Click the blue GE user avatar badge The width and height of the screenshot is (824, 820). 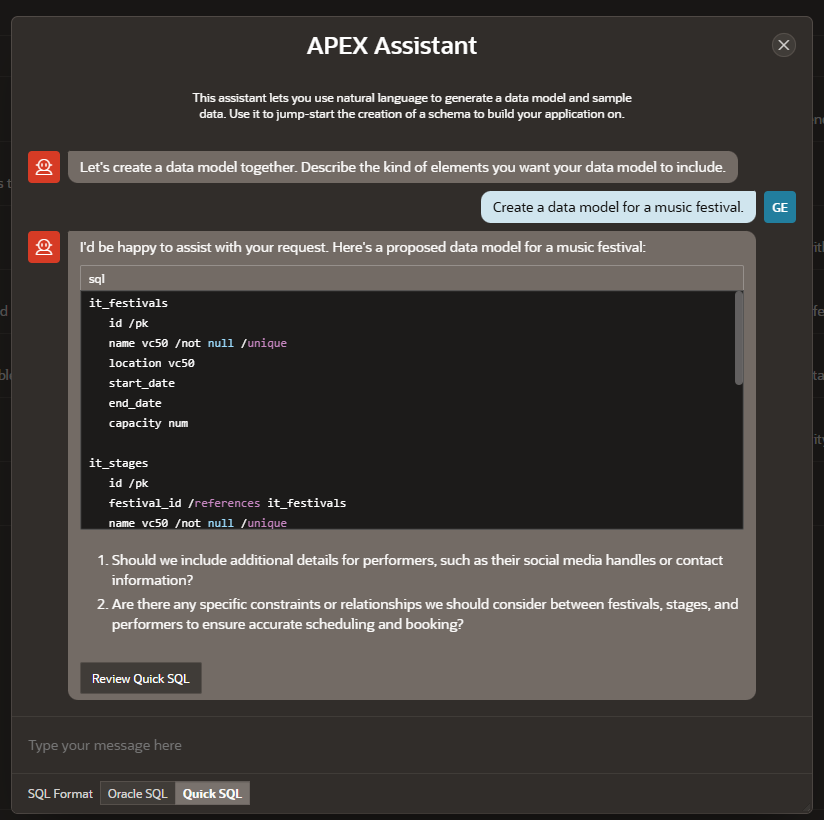point(779,206)
